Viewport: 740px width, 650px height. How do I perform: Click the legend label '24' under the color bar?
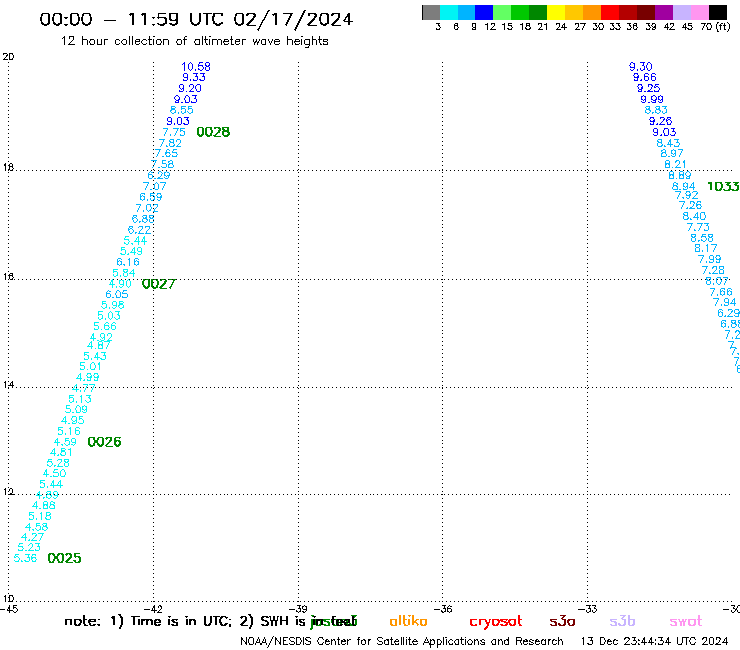coord(561,27)
